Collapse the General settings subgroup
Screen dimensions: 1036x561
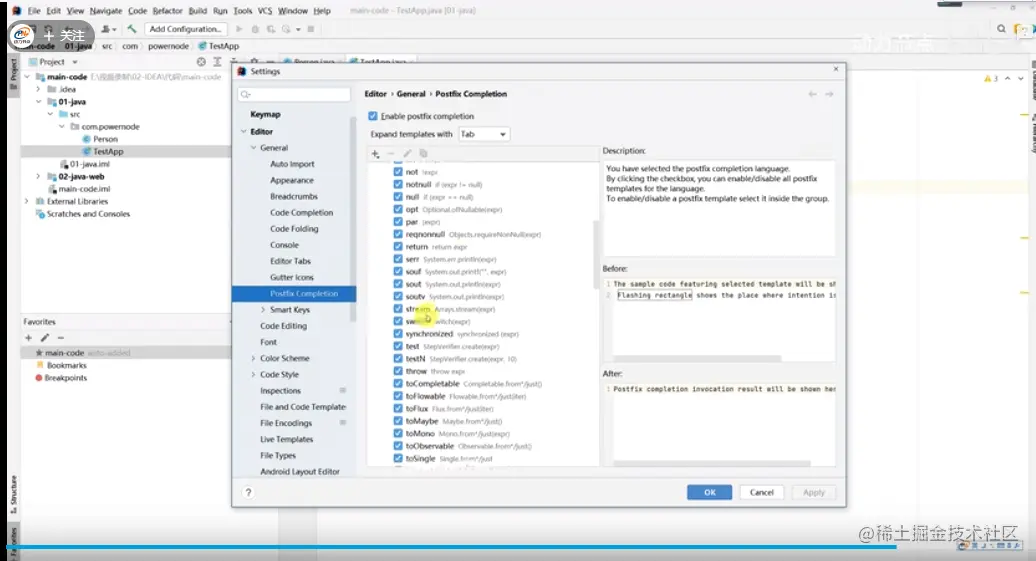click(x=253, y=148)
